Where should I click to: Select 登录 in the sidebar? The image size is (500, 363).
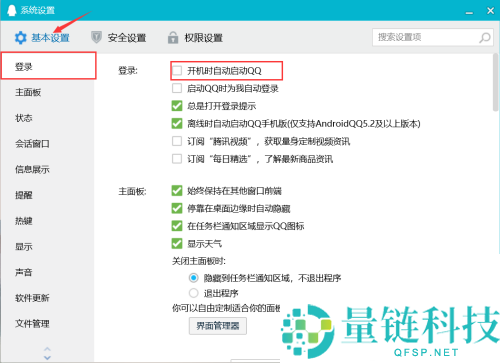click(x=49, y=66)
